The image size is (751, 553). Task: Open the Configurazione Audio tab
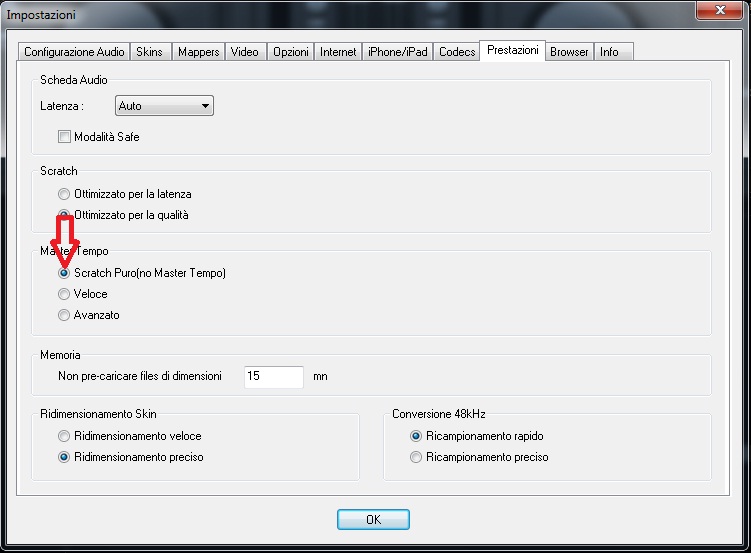pos(74,52)
